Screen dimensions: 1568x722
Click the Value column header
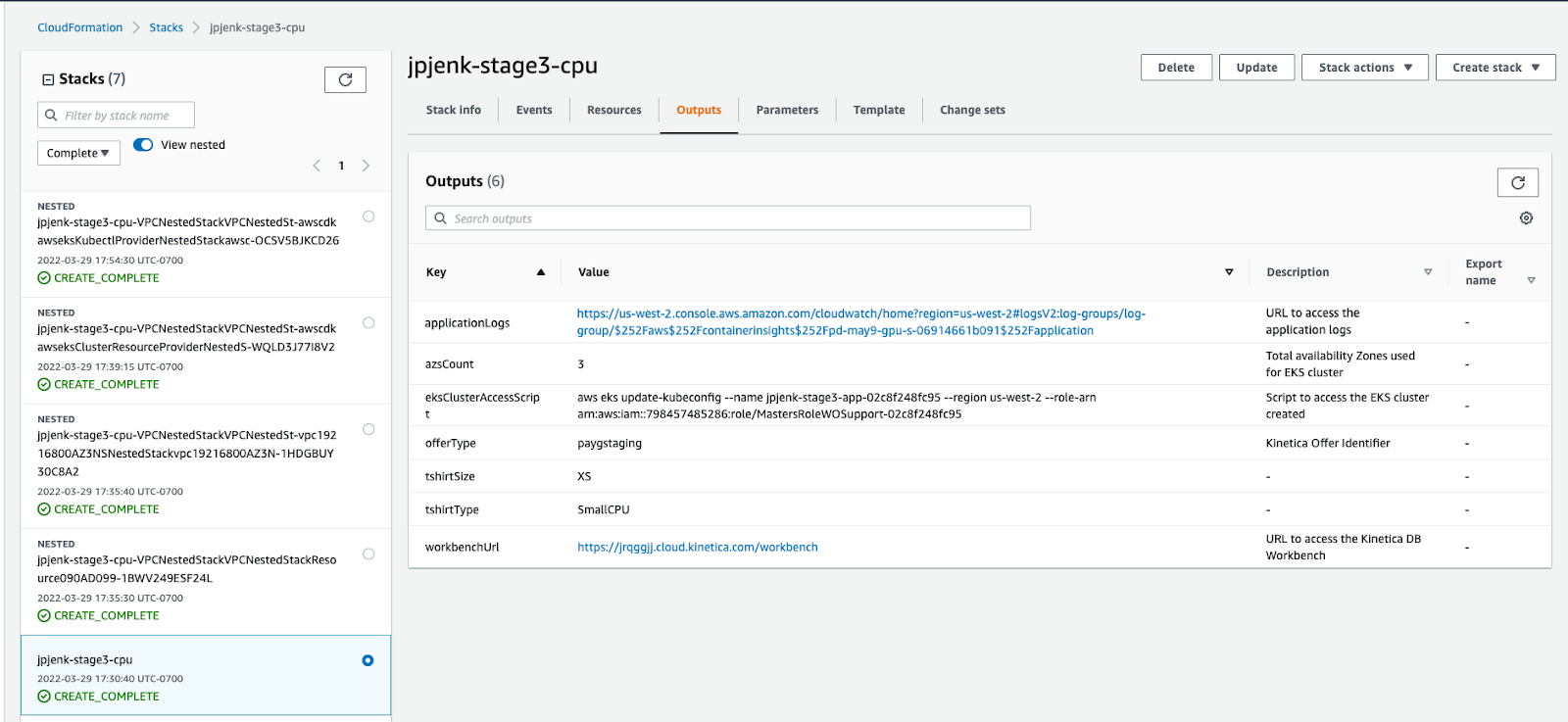[593, 272]
